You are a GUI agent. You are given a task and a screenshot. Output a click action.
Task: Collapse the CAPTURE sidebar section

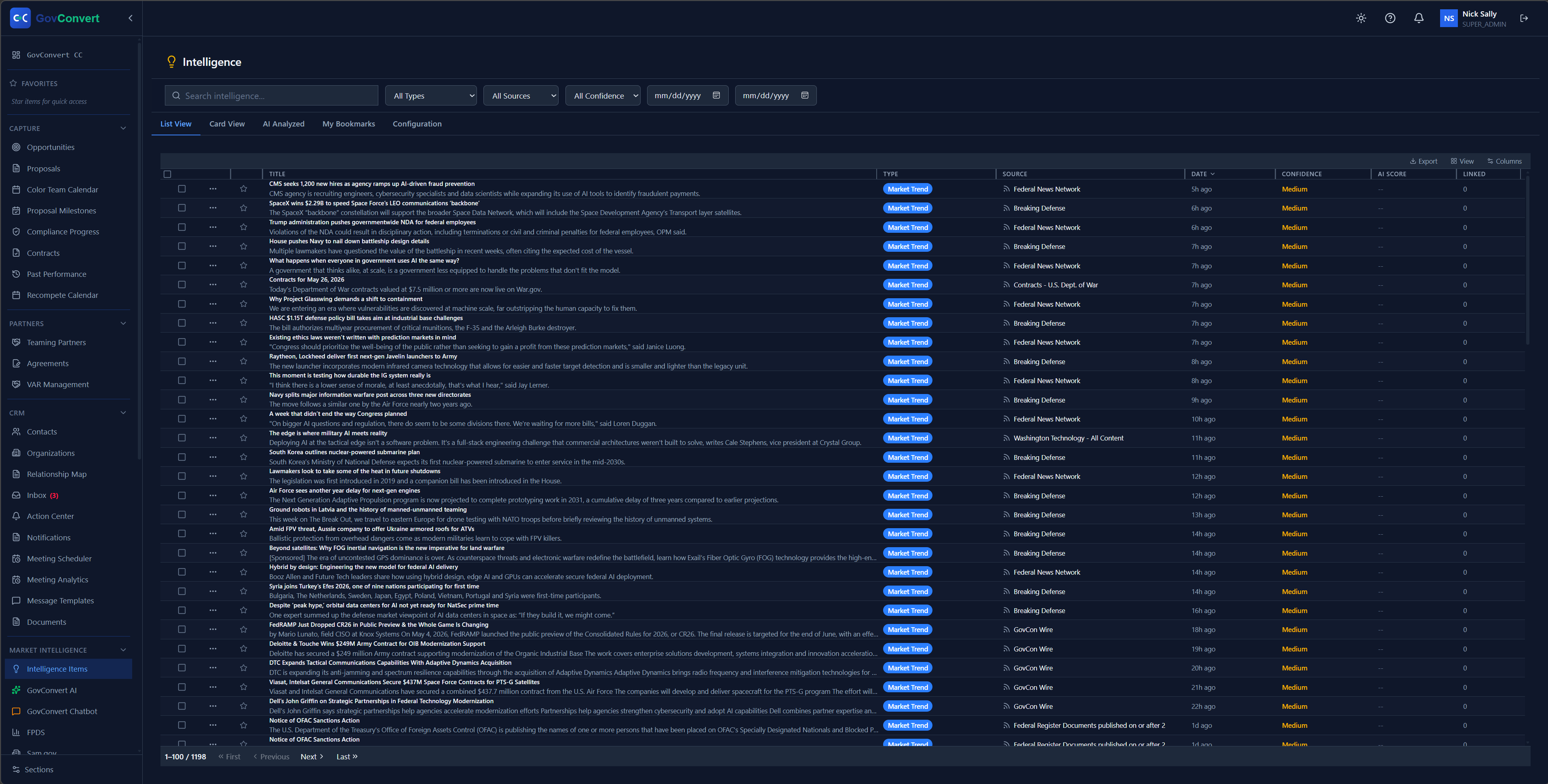pos(123,129)
